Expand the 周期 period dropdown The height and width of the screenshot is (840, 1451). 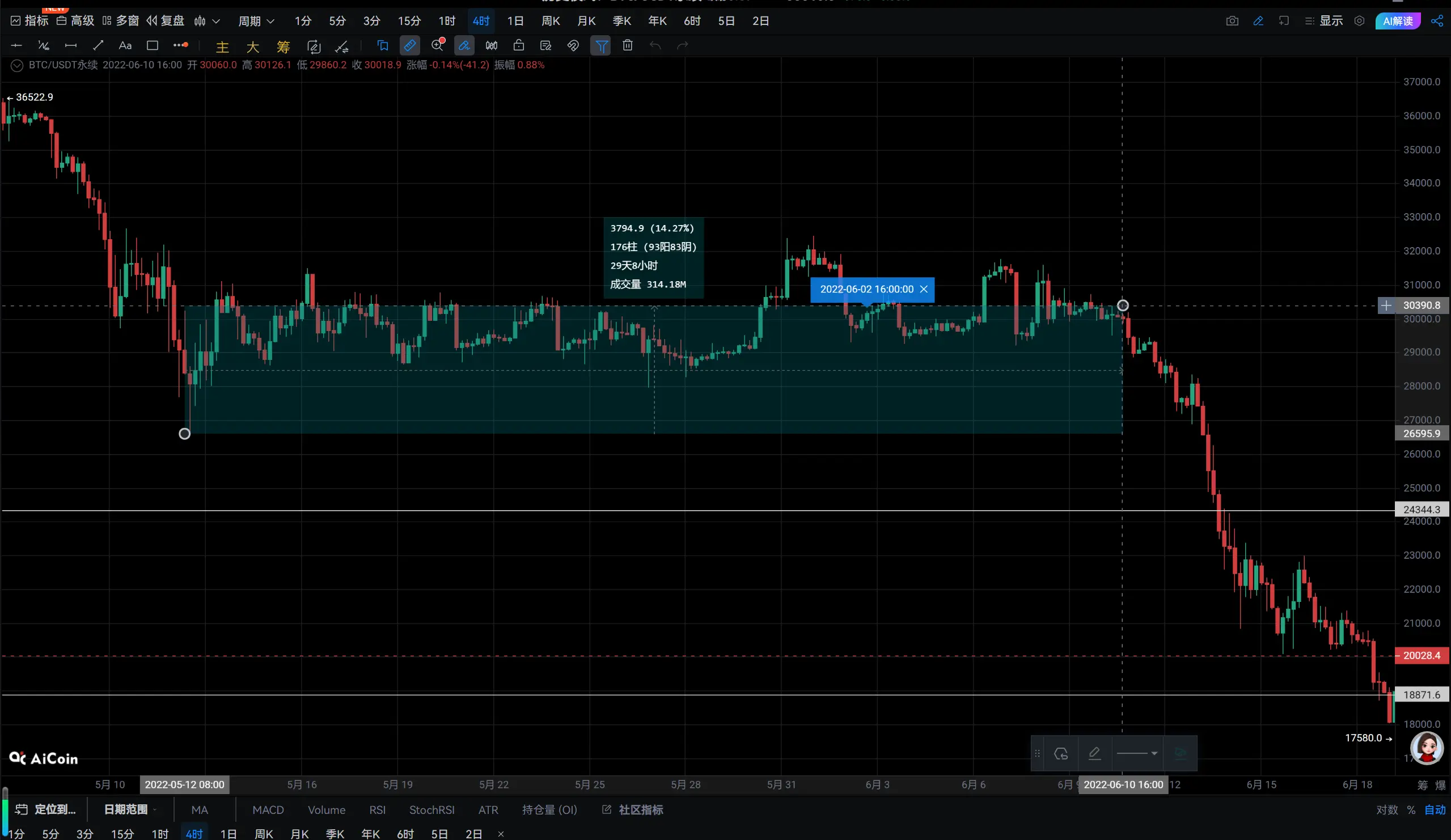[x=256, y=22]
